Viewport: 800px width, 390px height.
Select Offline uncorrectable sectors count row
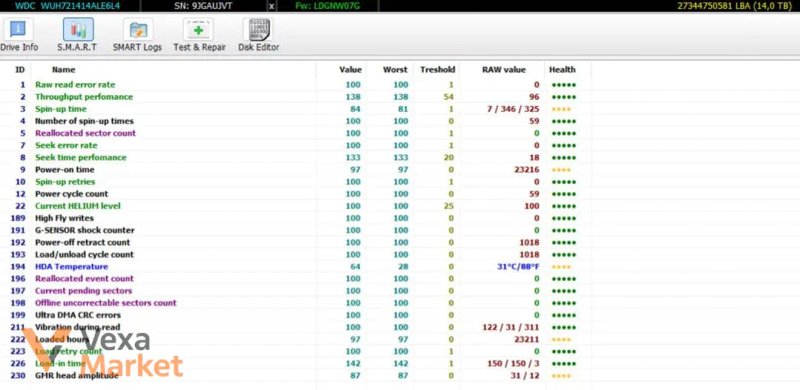click(106, 303)
